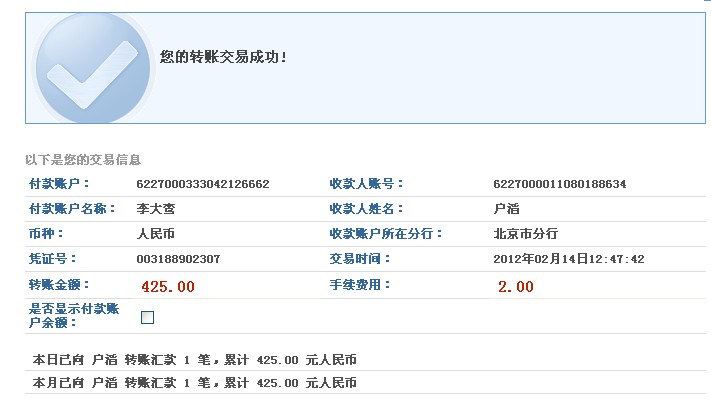This screenshot has height=412, width=711.
Task: Click the red transfer amount 425.00
Action: coord(168,286)
